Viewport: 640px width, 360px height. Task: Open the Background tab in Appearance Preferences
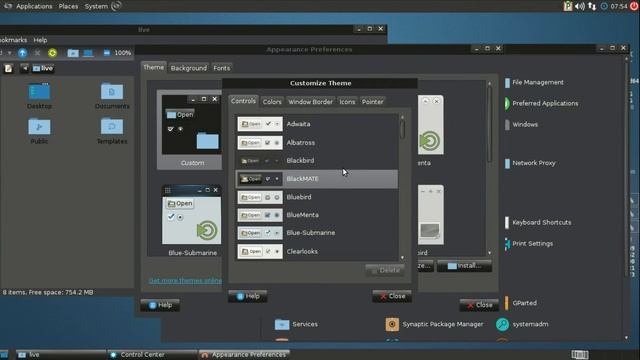[189, 68]
